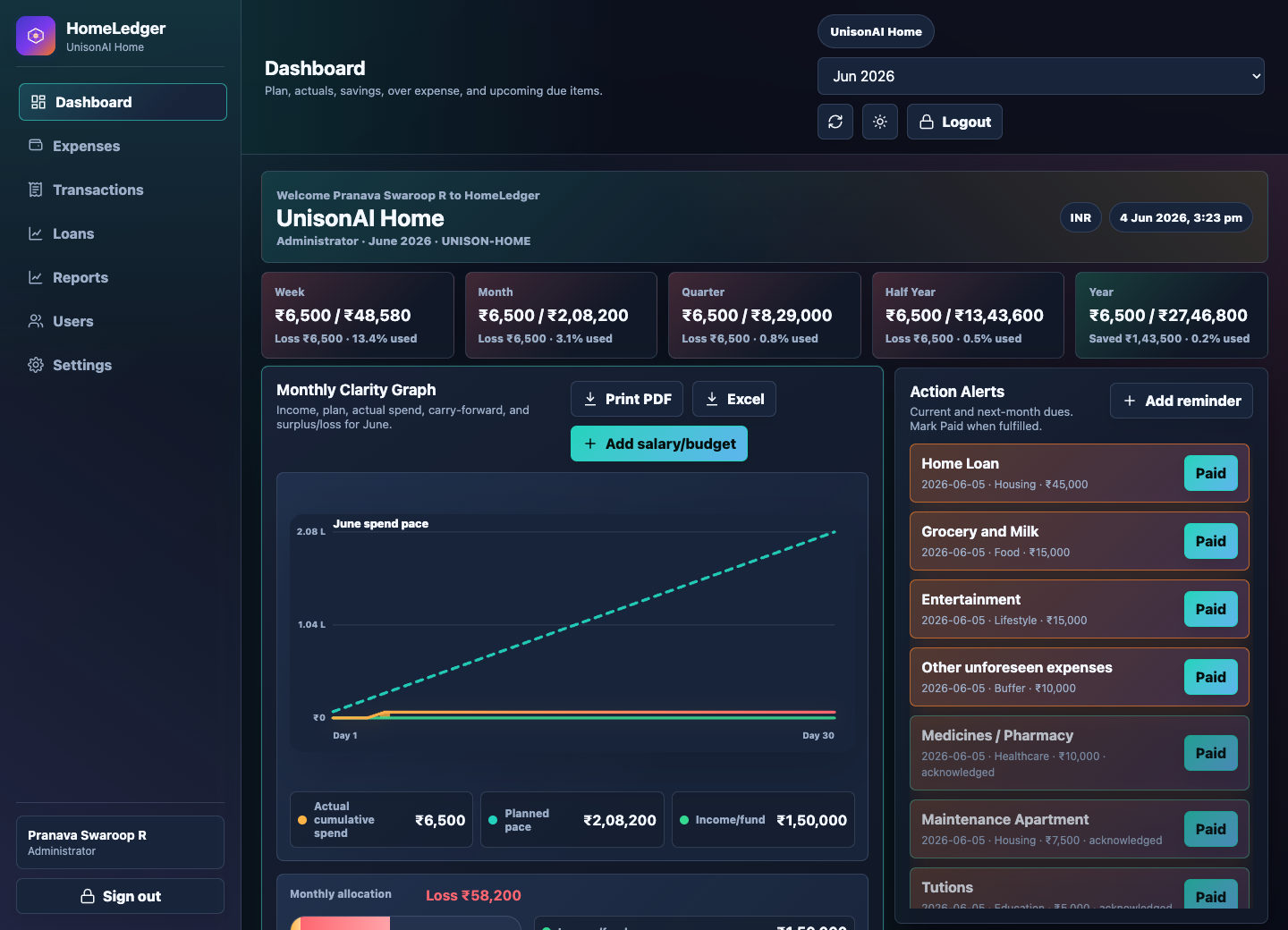The image size is (1288, 930).
Task: Click the Logout button
Action: (954, 122)
